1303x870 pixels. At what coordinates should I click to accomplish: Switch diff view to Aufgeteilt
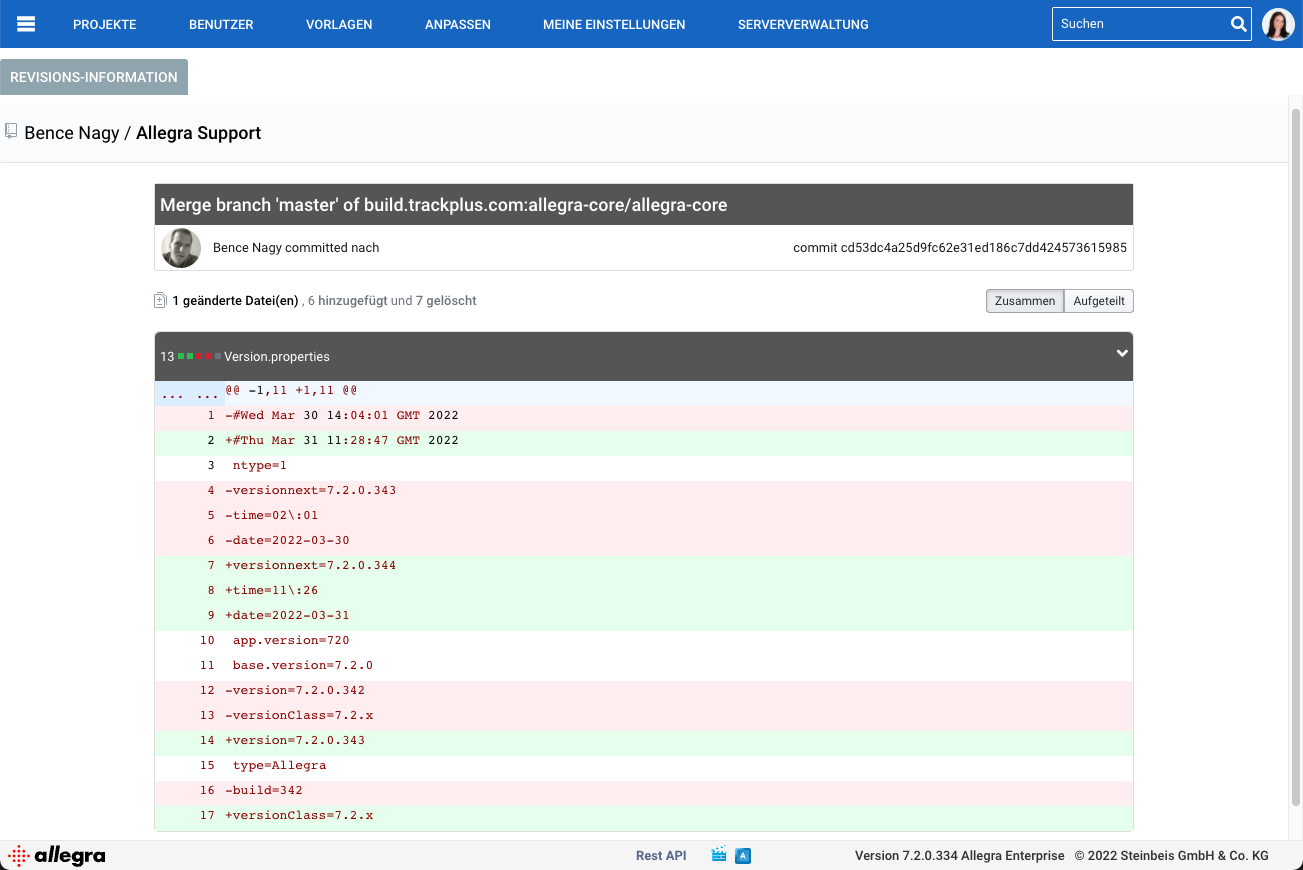pyautogui.click(x=1099, y=301)
